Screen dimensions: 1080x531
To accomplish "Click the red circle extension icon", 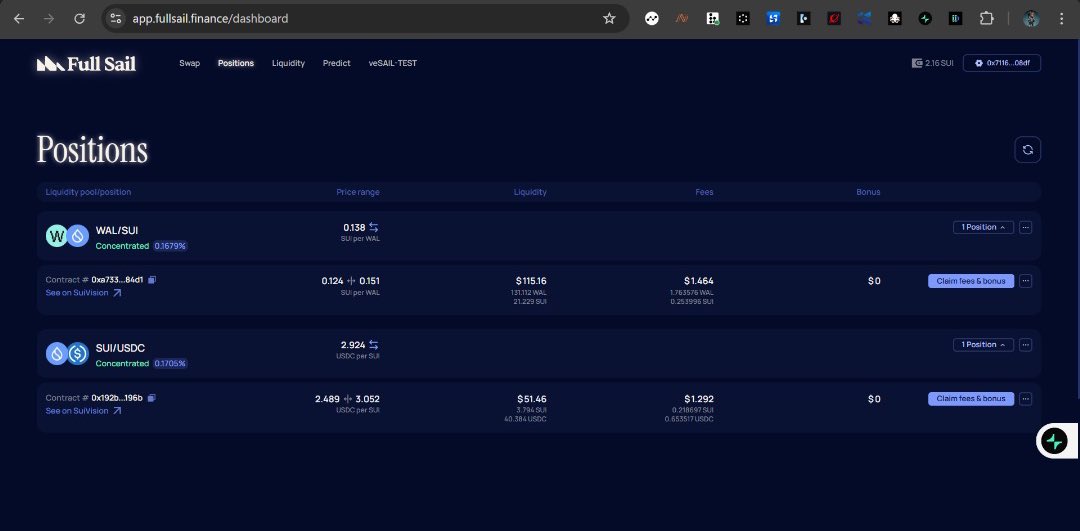I will pos(834,19).
